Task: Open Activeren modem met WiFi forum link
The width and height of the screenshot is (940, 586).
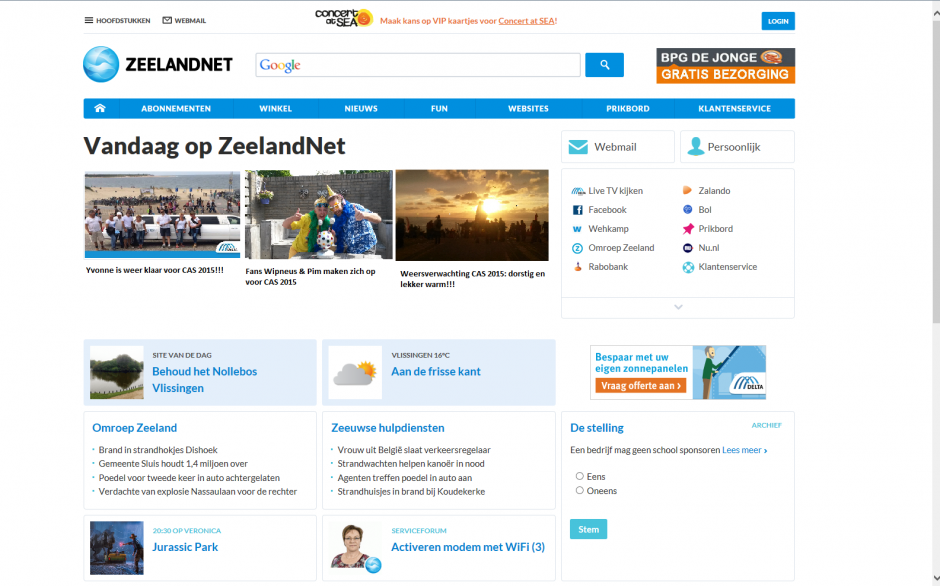Action: (468, 547)
